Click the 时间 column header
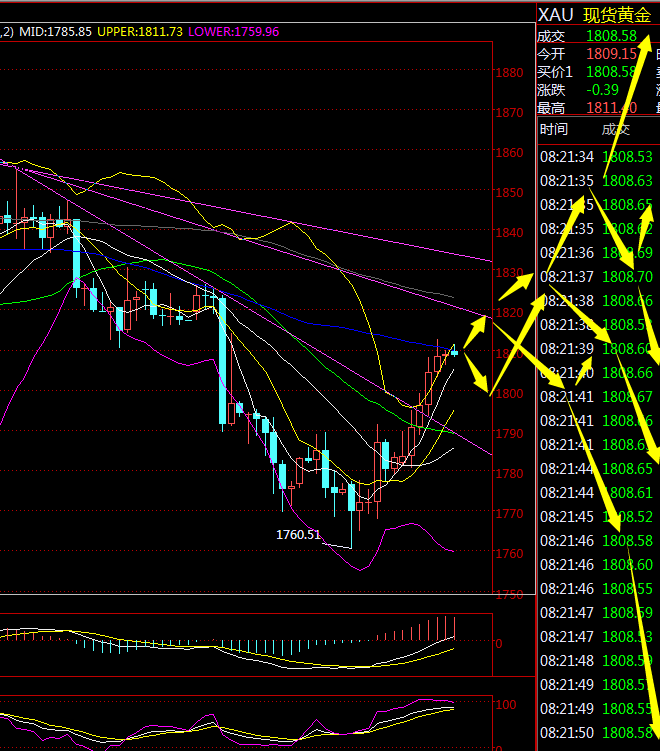 pos(553,129)
